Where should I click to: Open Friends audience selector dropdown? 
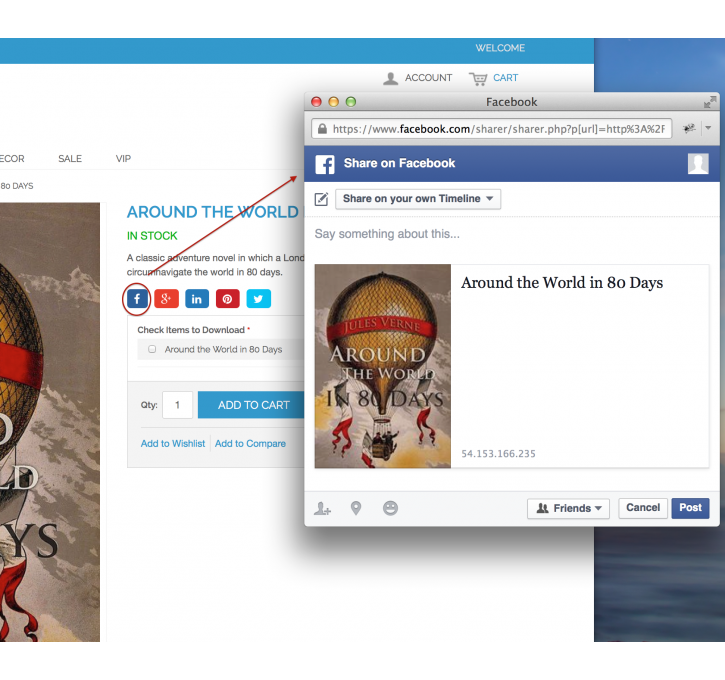(568, 508)
